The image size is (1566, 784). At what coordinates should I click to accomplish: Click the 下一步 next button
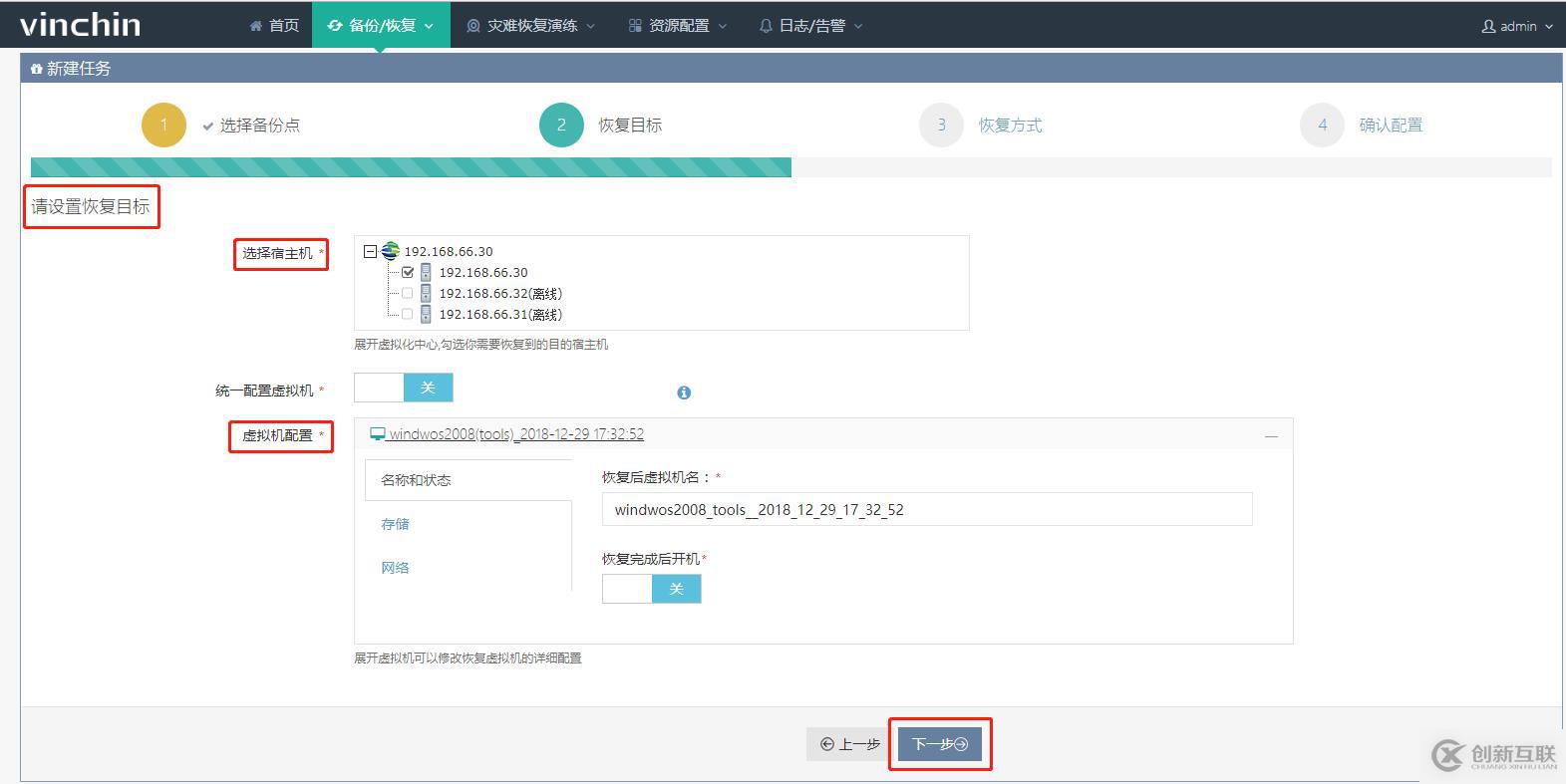click(940, 744)
